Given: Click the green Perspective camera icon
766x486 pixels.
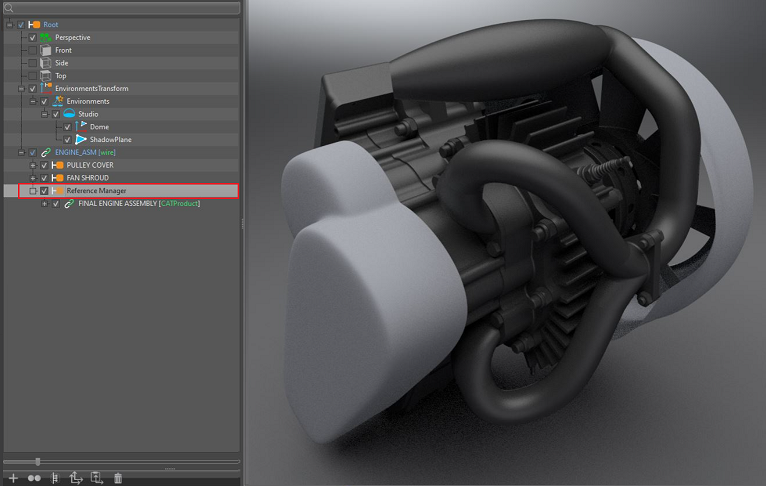Looking at the screenshot, I should [x=46, y=37].
